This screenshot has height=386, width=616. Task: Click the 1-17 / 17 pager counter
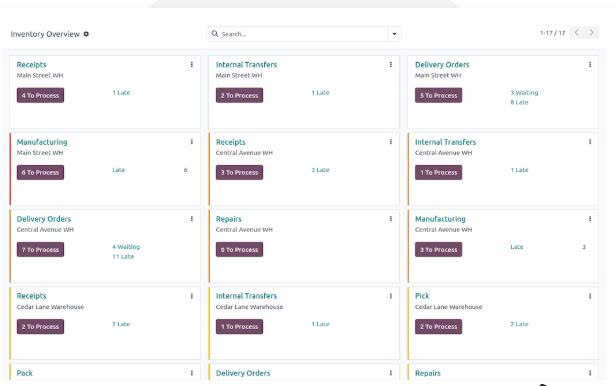(x=552, y=33)
